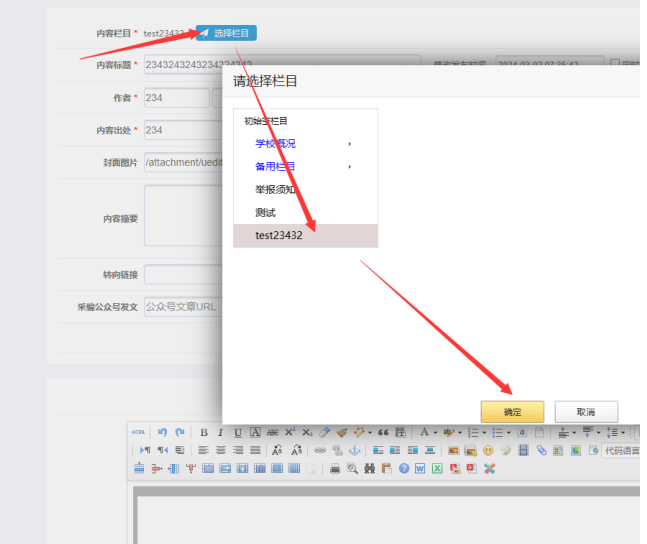Toggle italic text formatting
The width and height of the screenshot is (647, 544).
tap(220, 432)
